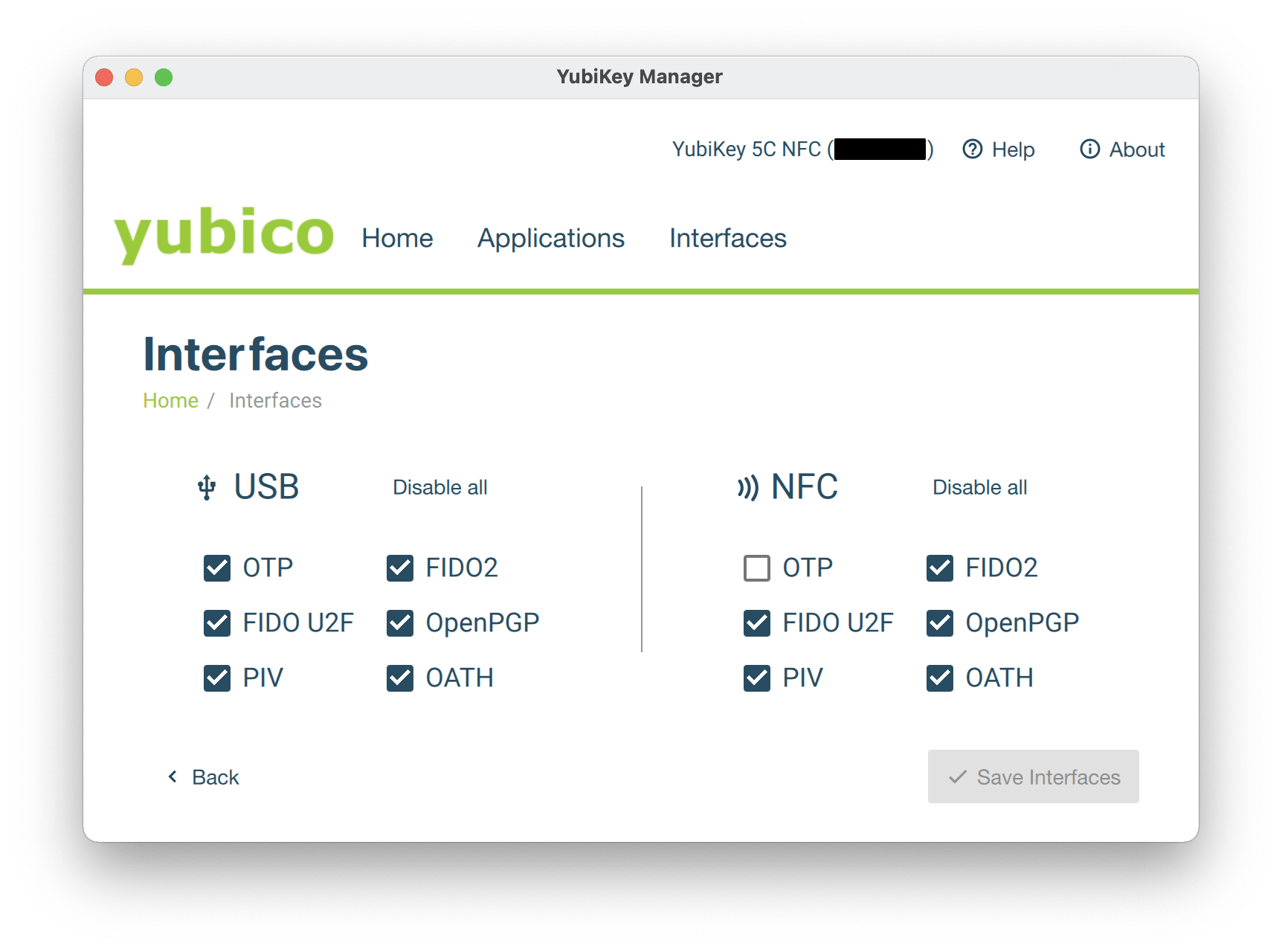Click the Save Interfaces checkmark icon

pos(958,776)
